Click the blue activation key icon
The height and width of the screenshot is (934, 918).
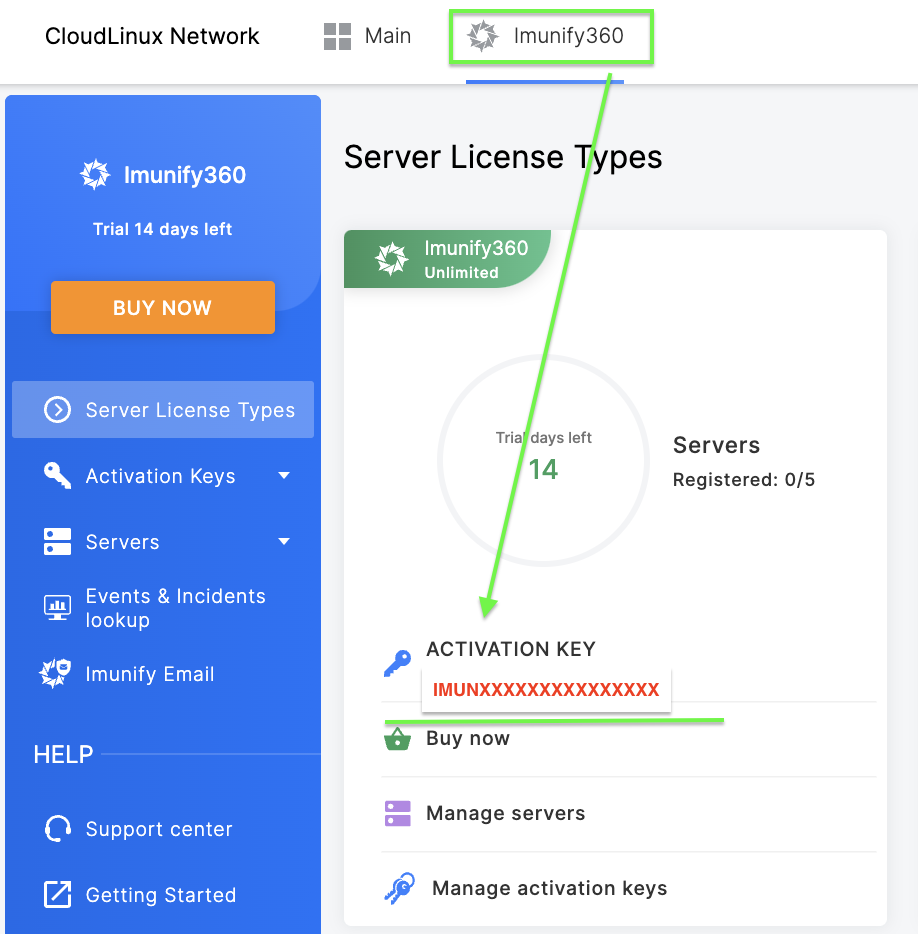pos(397,663)
